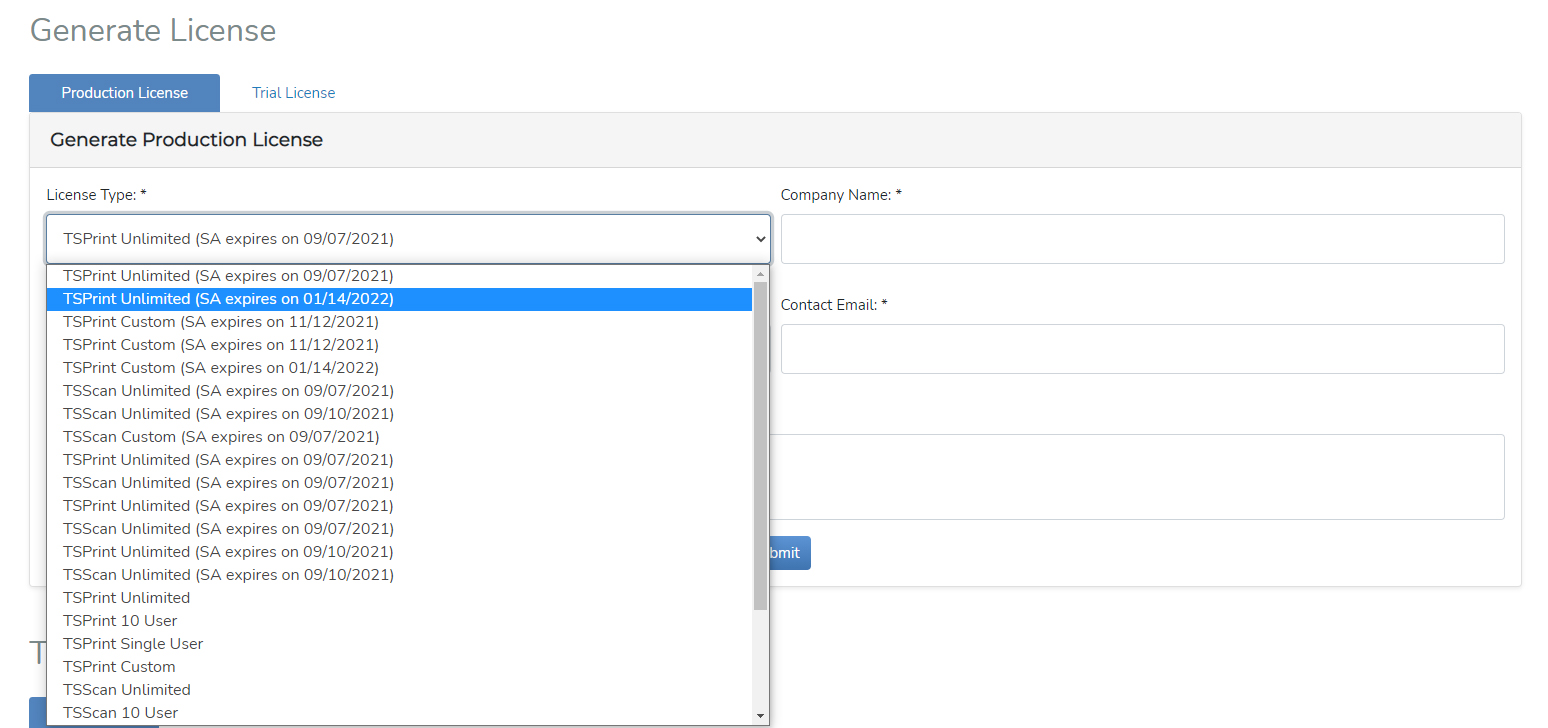Pick plain TSScan Unlimited option without SA

point(399,690)
